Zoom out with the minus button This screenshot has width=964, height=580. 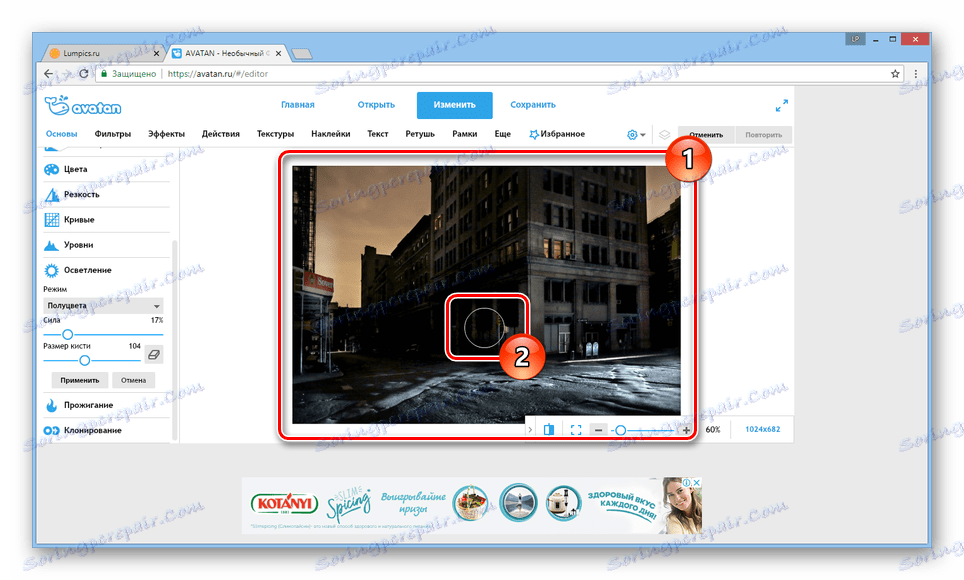coord(598,430)
